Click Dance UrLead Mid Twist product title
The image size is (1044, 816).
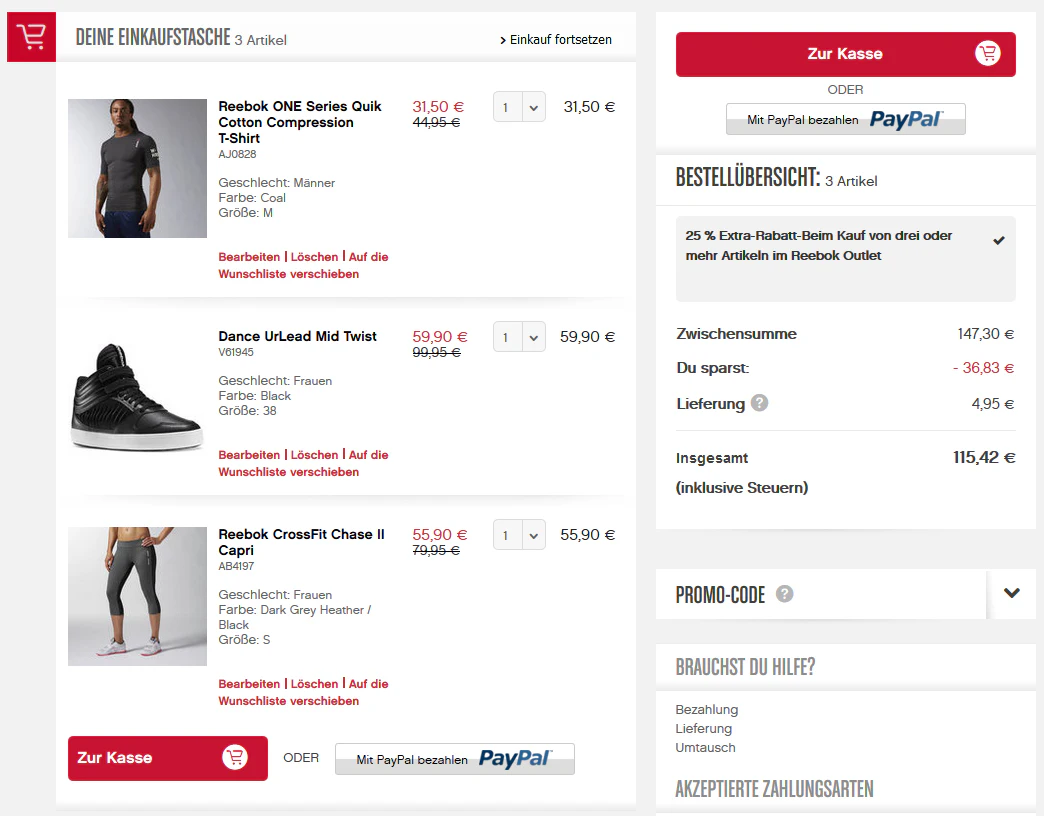click(x=298, y=336)
